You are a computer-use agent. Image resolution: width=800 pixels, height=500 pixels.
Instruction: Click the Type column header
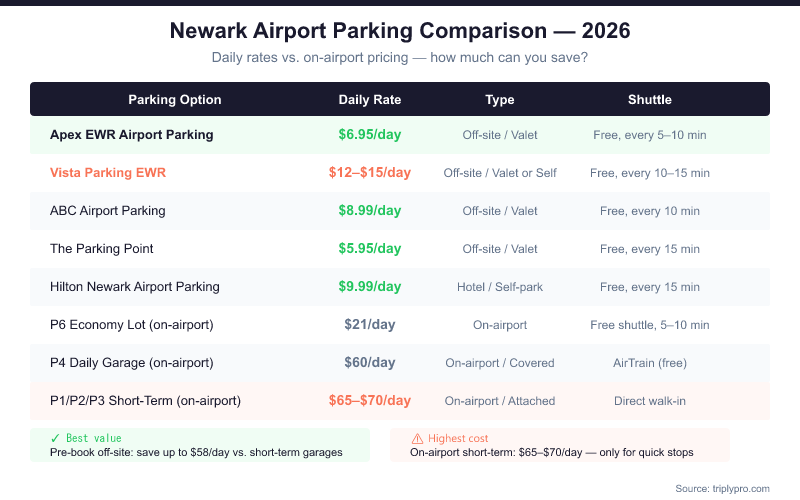pyautogui.click(x=500, y=100)
